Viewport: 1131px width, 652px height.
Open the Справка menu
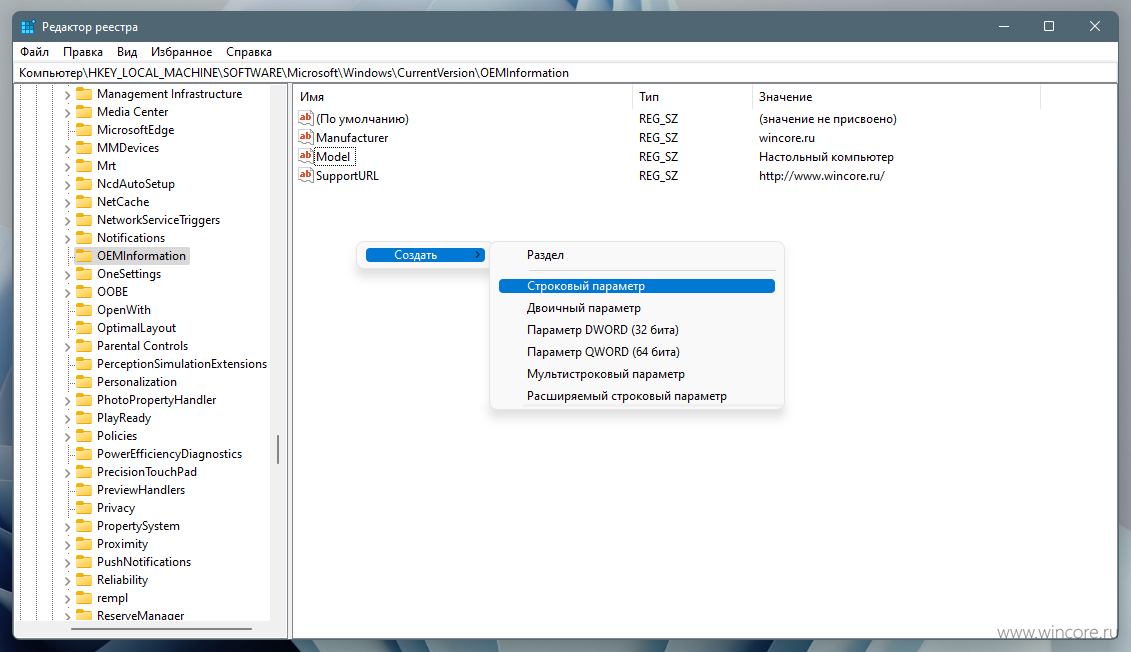pyautogui.click(x=249, y=52)
